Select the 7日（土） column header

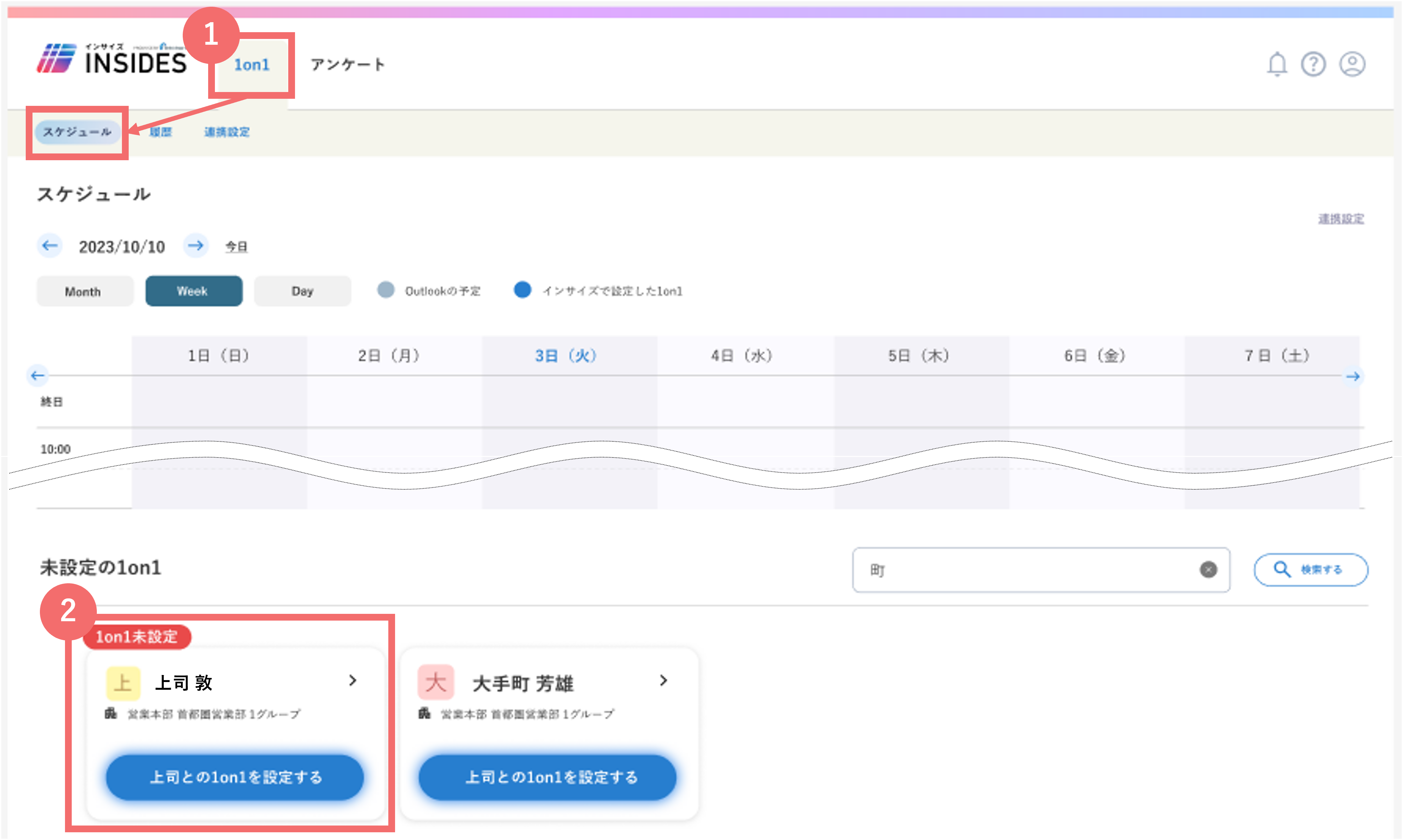tap(1272, 355)
